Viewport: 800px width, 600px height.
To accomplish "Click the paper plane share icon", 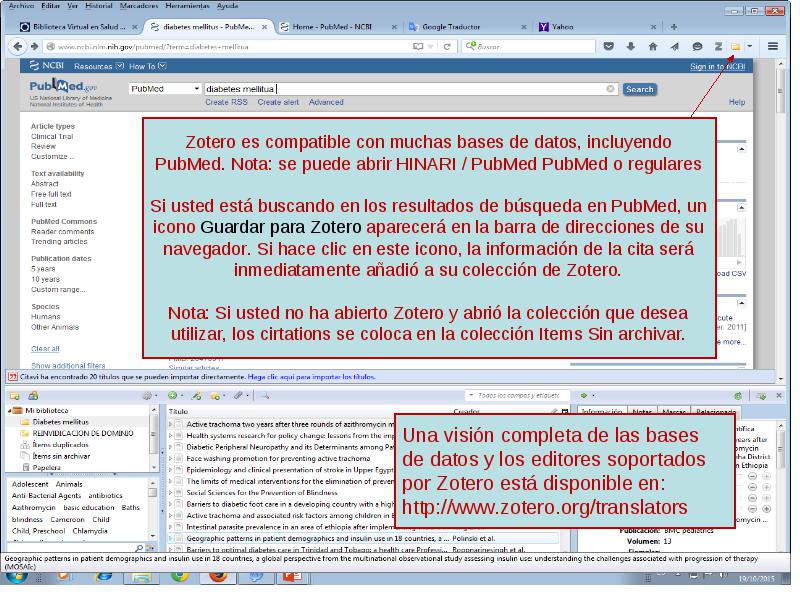I will pyautogui.click(x=674, y=46).
